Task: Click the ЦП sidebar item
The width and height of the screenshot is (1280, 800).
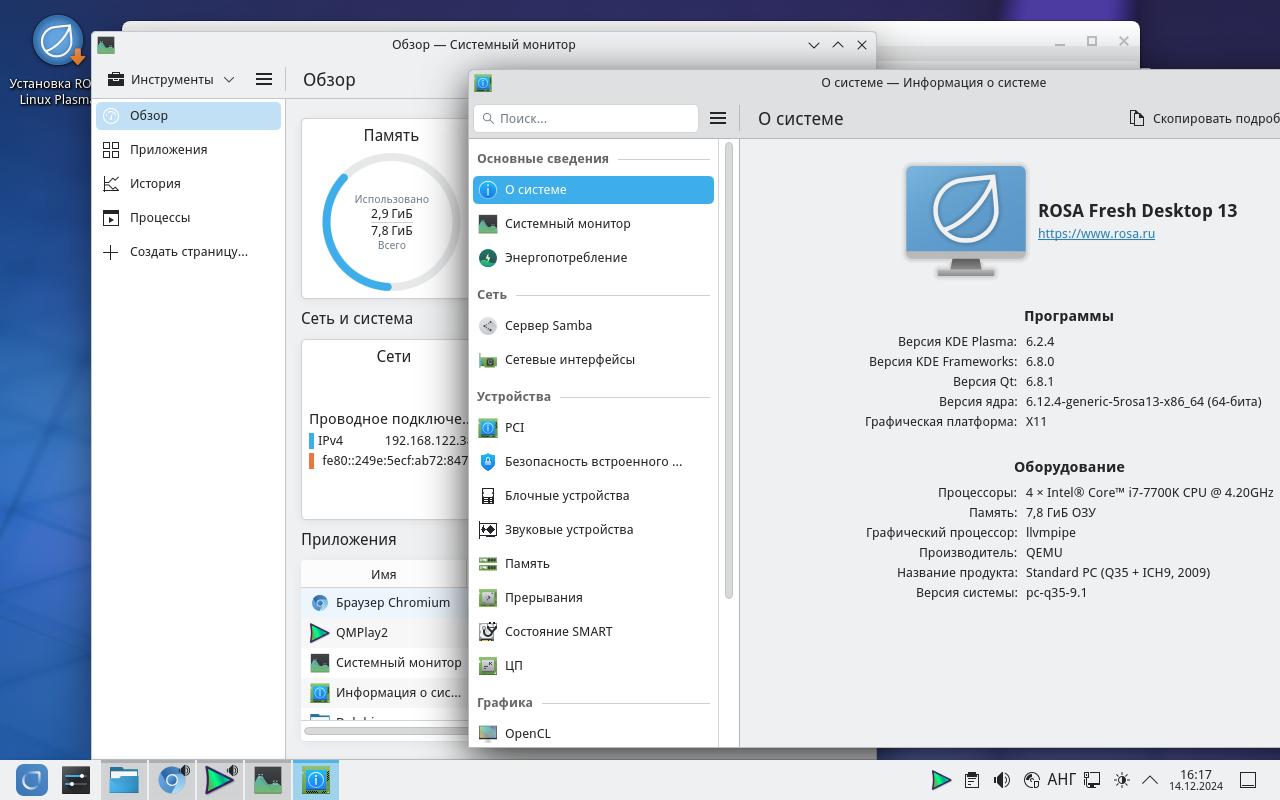Action: [513, 665]
